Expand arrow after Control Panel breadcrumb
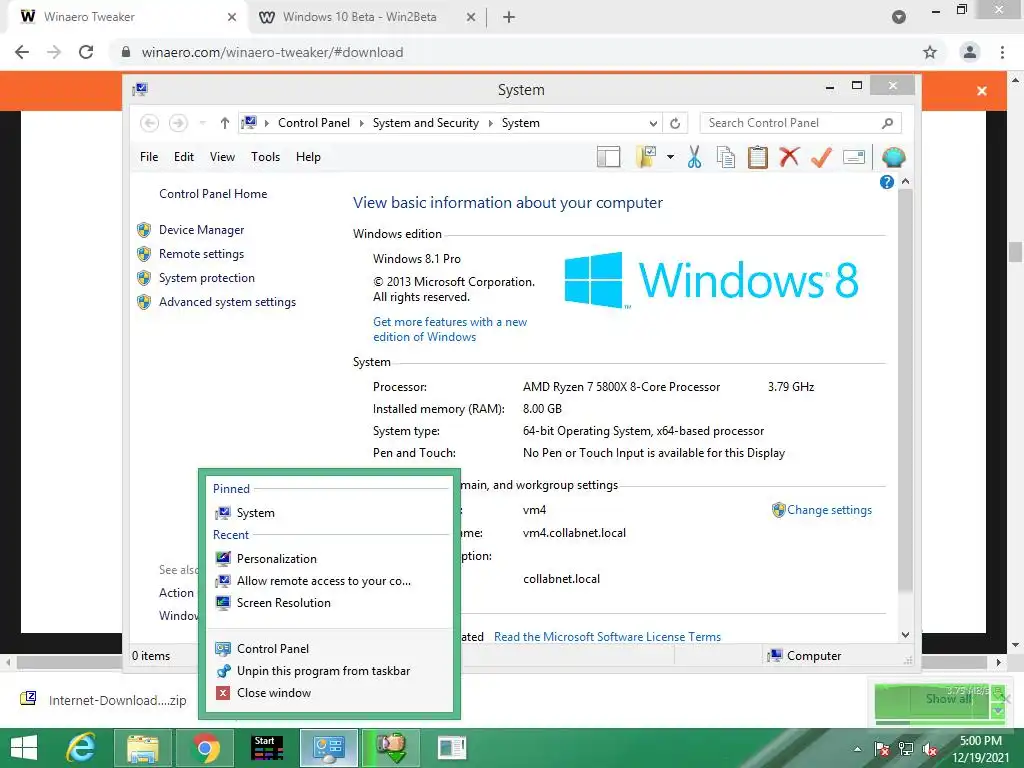 pos(361,123)
